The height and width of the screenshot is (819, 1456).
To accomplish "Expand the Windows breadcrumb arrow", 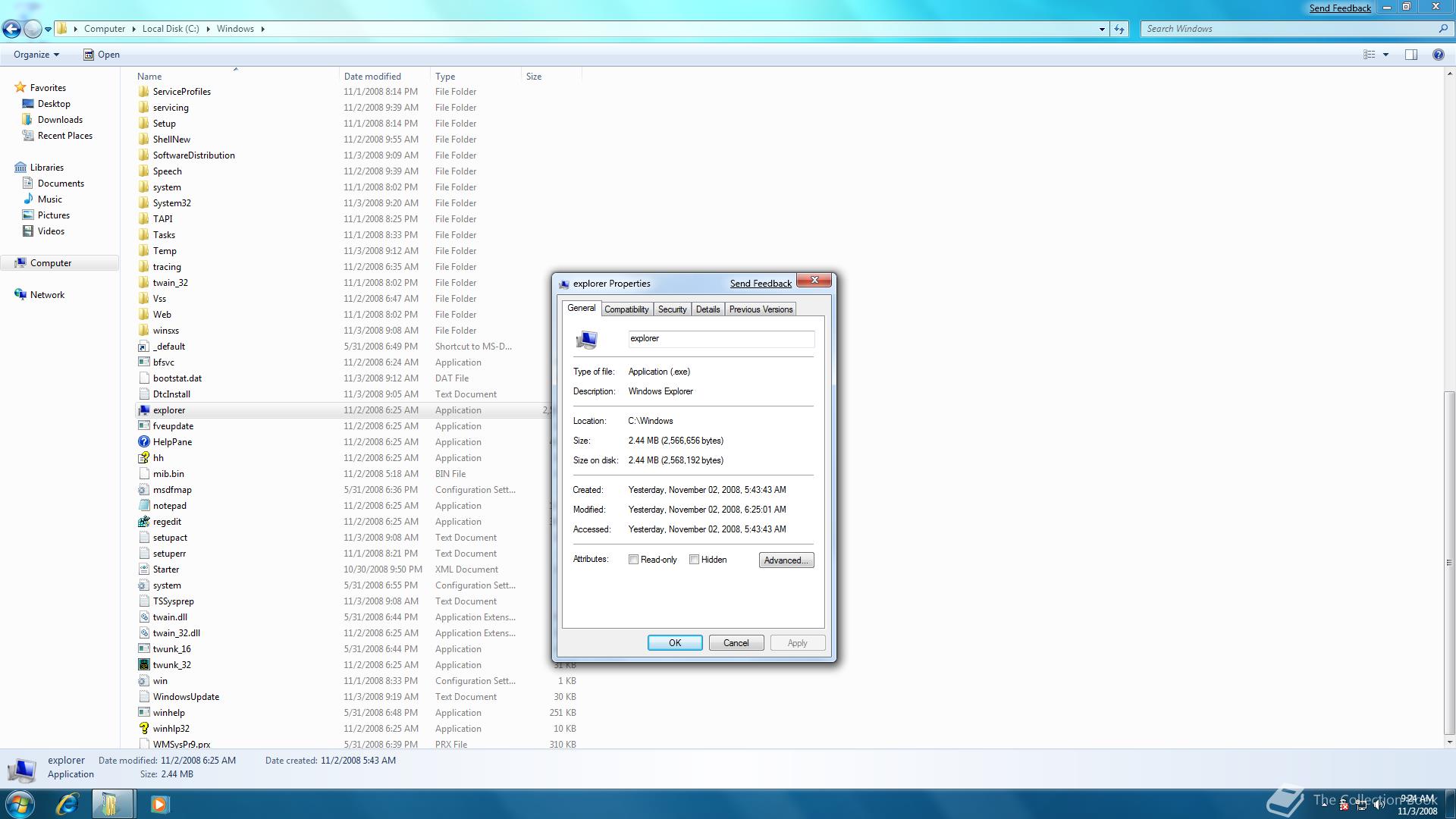I will (x=263, y=29).
